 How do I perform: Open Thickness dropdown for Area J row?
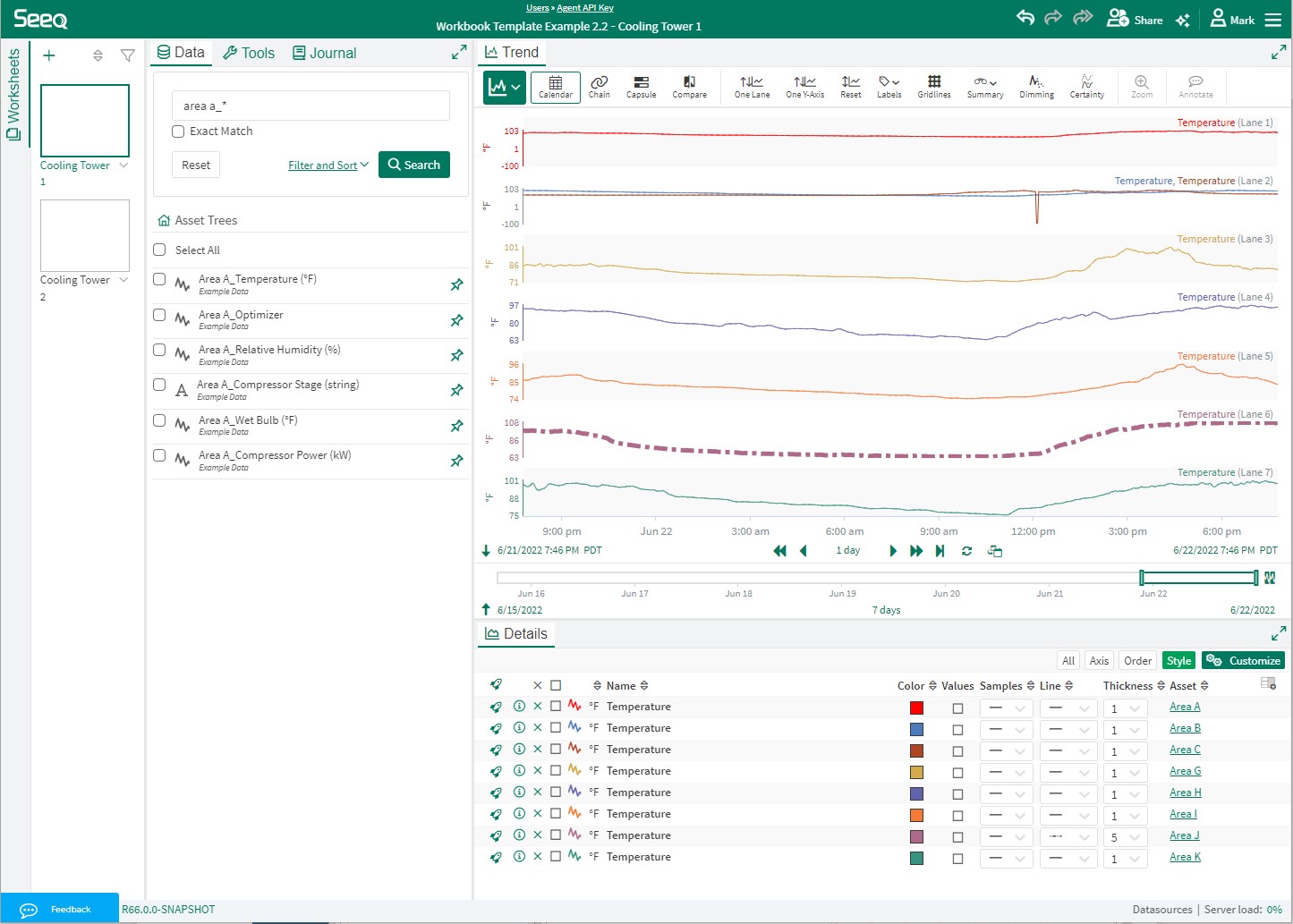point(1125,837)
